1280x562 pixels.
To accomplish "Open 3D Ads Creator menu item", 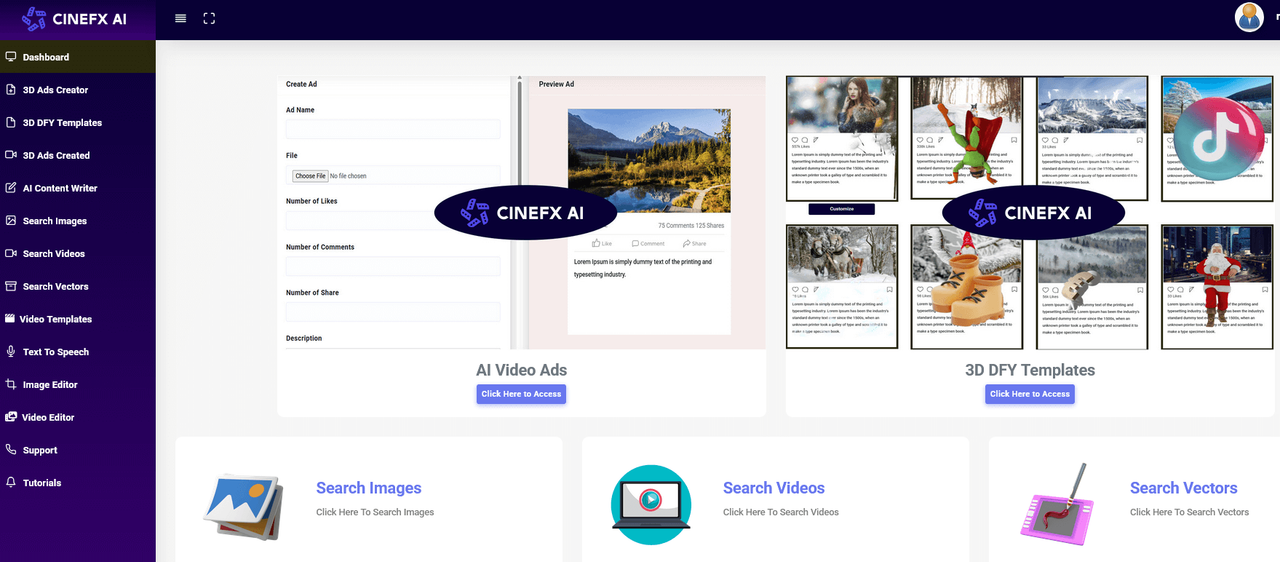I will pyautogui.click(x=56, y=90).
